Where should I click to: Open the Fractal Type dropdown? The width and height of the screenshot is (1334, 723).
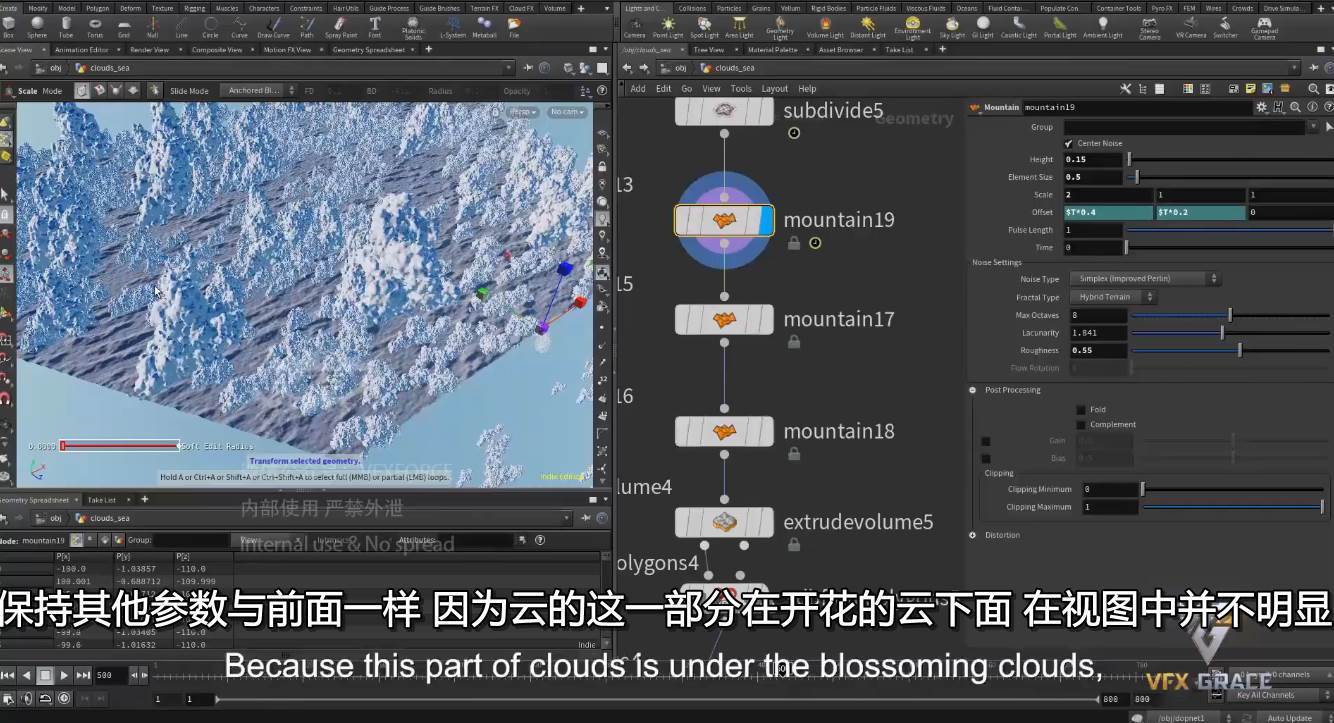tap(1112, 297)
